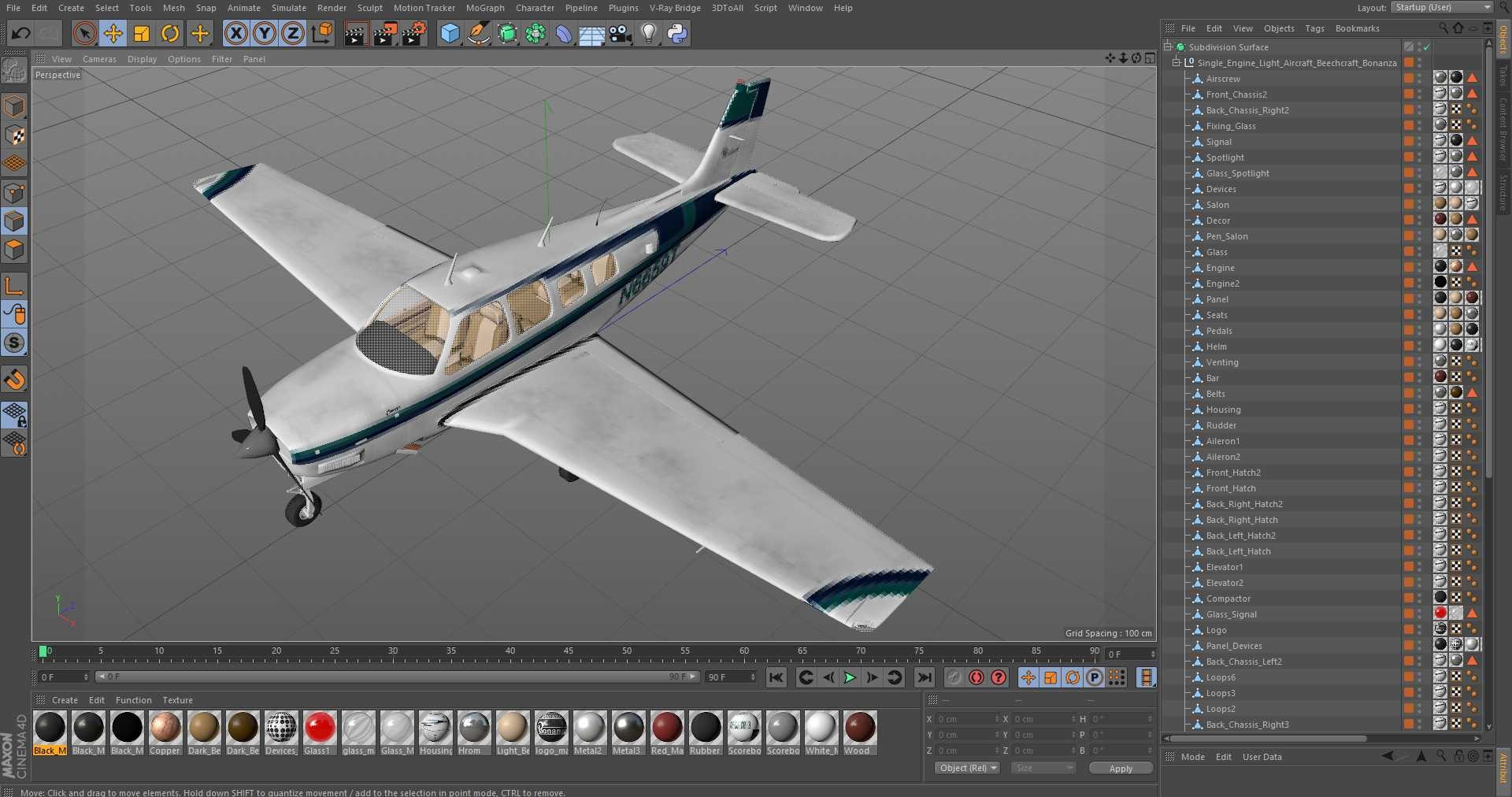Click the X position input field
1512x797 pixels.
click(966, 719)
